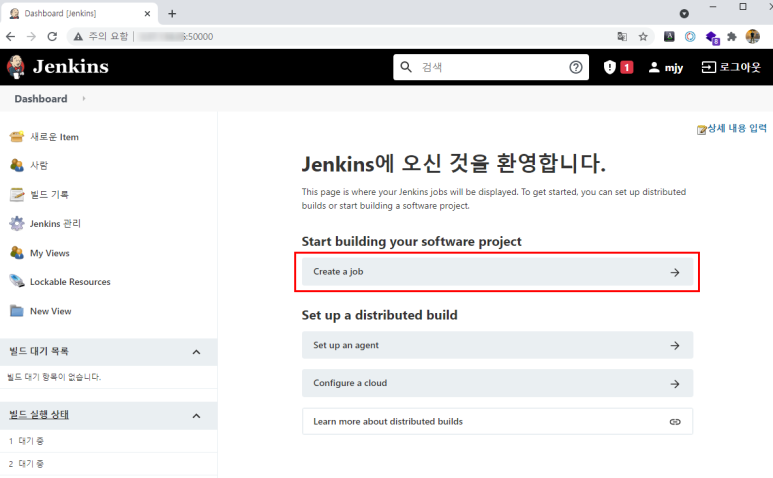Click the 로그아웃 logout link
This screenshot has height=478, width=773.
pyautogui.click(x=731, y=67)
